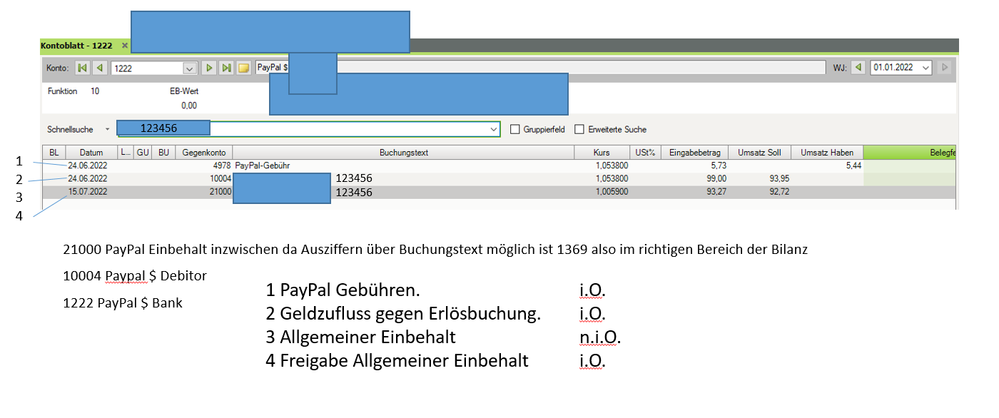Enable the Gruppierfeld checkbox
Screen dimensions: 999x418
coord(515,129)
